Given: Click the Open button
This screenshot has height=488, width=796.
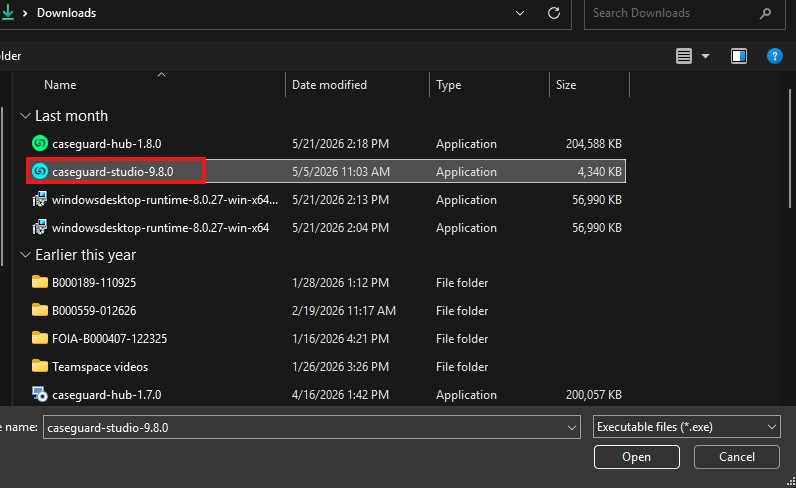Looking at the screenshot, I should (x=637, y=457).
